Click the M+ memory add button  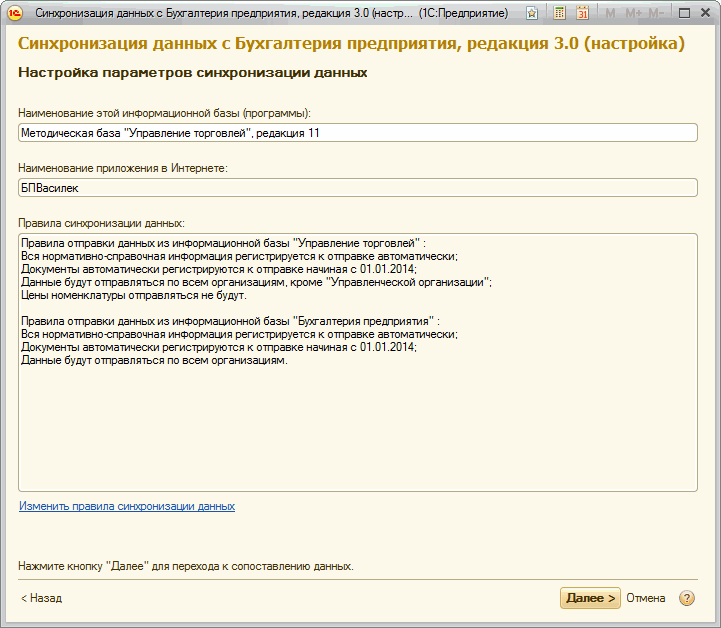point(633,13)
